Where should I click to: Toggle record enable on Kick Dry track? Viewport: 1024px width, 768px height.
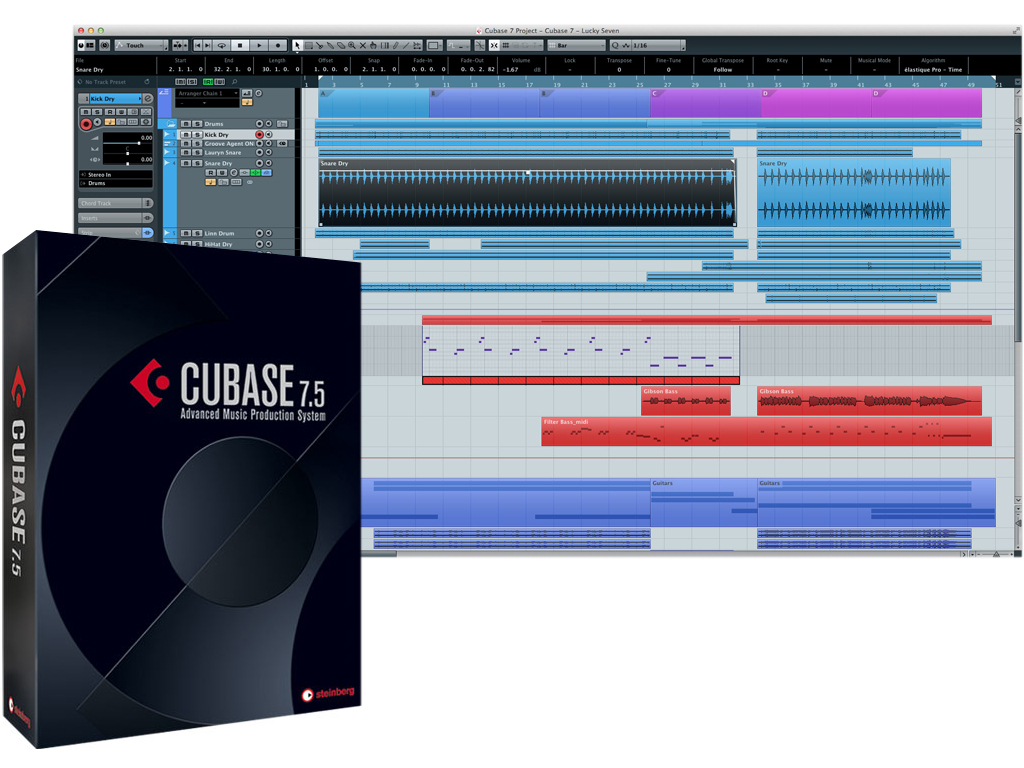point(259,134)
